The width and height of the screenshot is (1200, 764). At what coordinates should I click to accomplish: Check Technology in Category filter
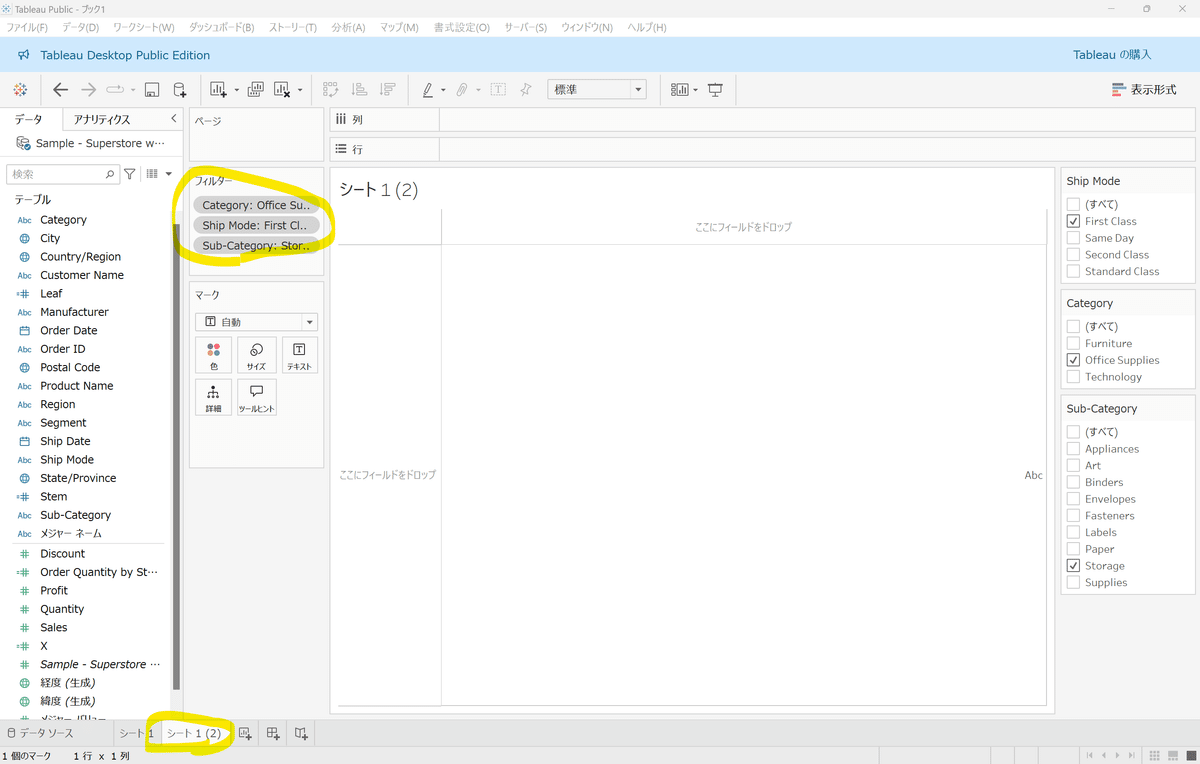[1073, 377]
